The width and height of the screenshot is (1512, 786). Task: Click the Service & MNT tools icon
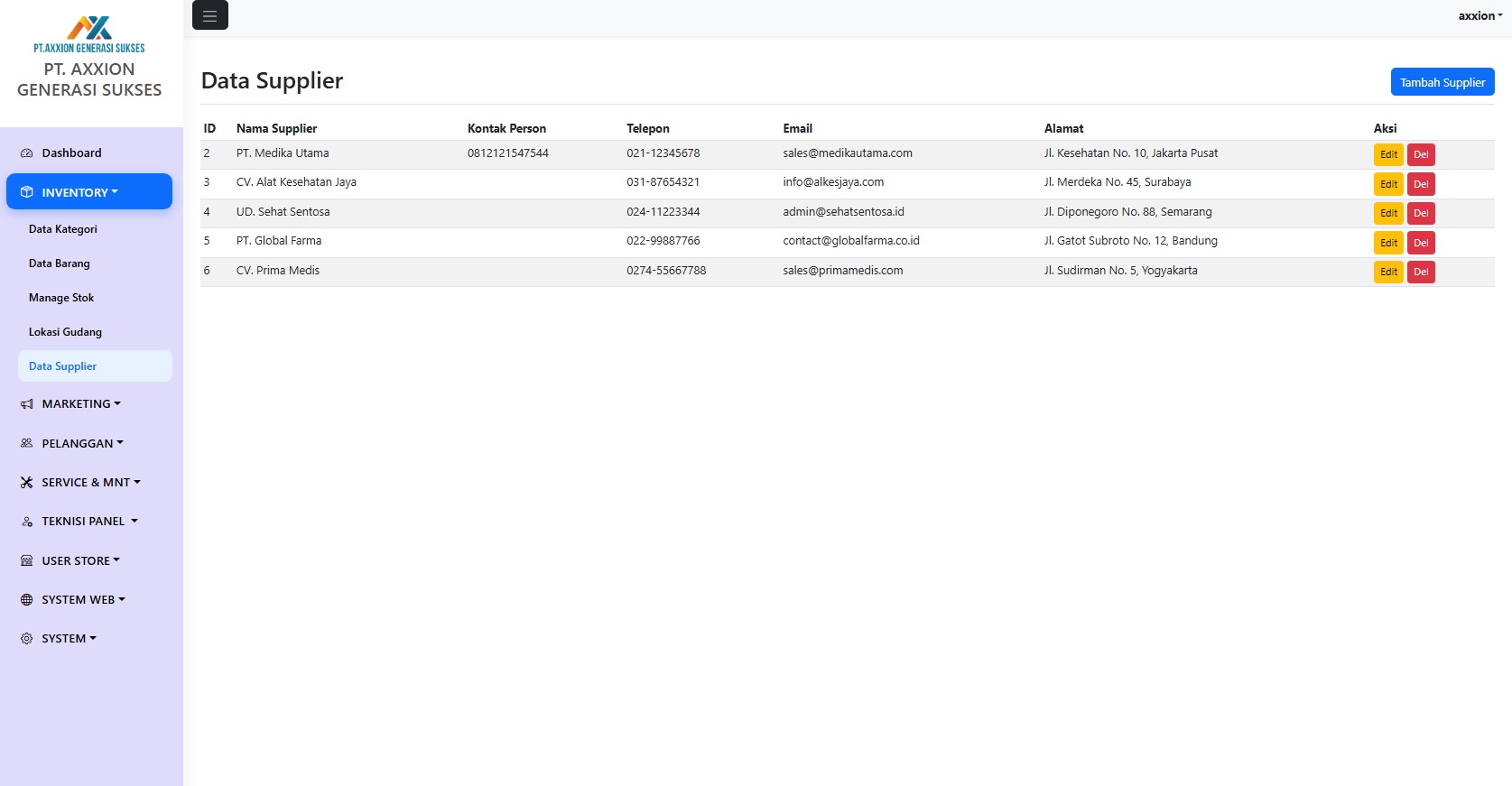coord(27,483)
